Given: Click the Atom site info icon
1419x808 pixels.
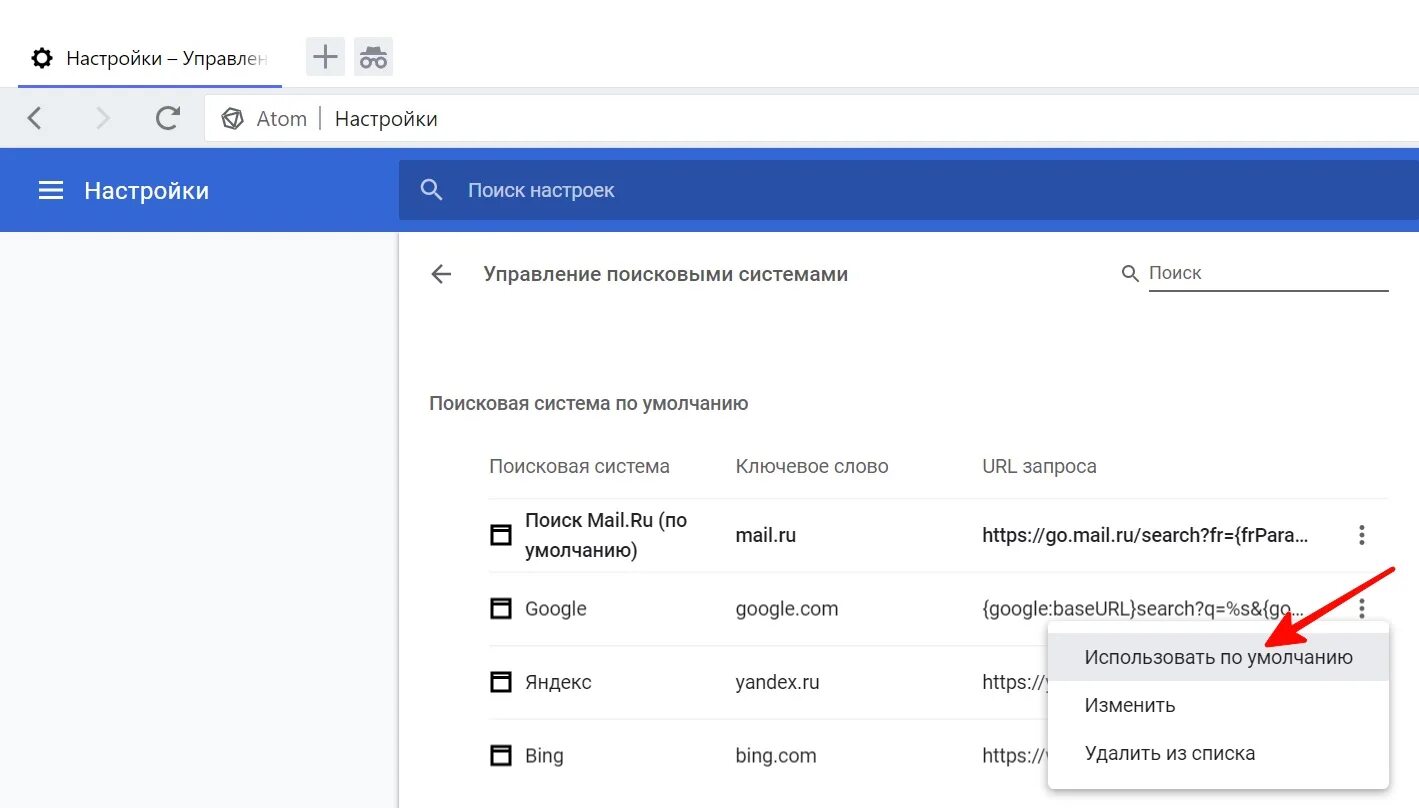Looking at the screenshot, I should [233, 119].
